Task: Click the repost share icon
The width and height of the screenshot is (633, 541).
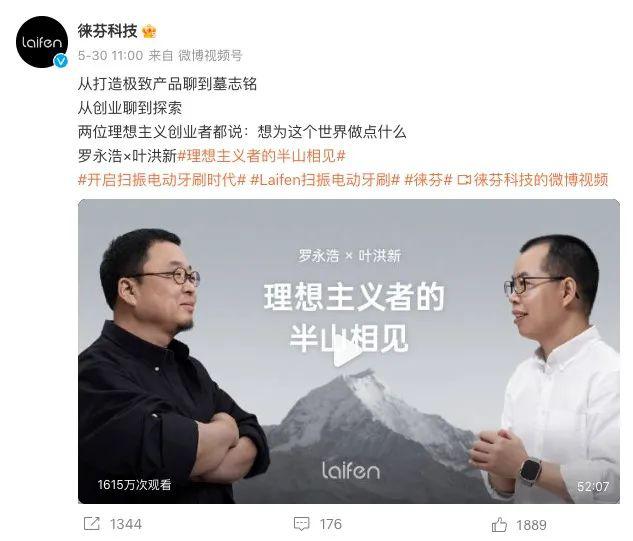Action: 91,524
